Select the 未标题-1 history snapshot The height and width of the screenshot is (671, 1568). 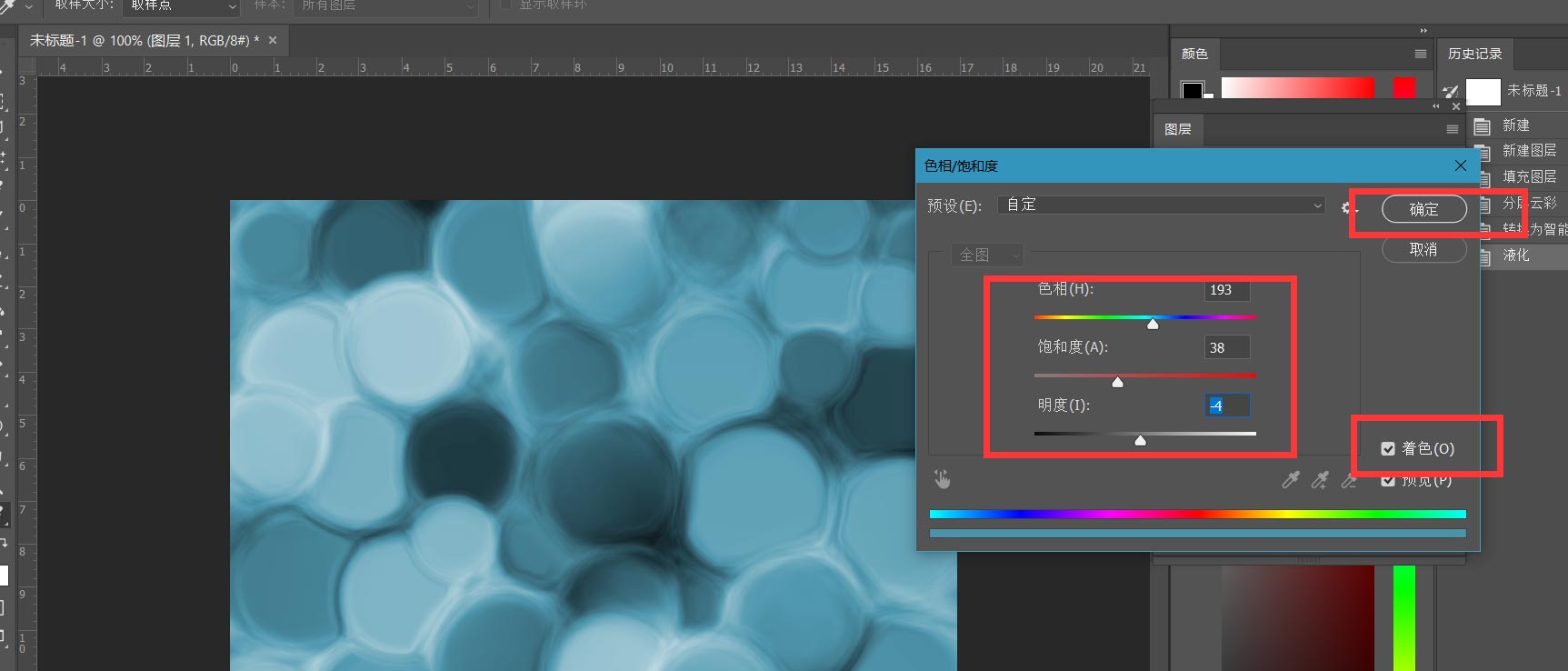pos(1516,91)
